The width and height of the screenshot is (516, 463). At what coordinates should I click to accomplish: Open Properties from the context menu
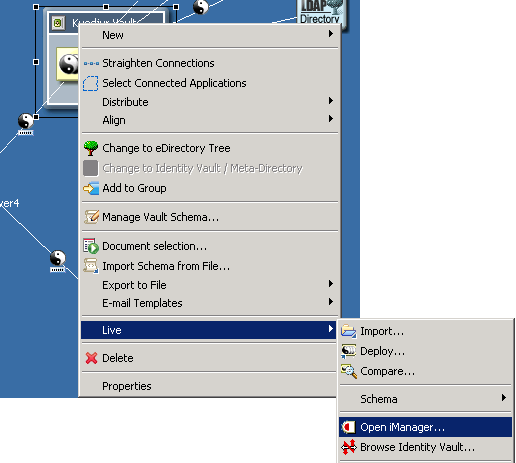coord(209,386)
